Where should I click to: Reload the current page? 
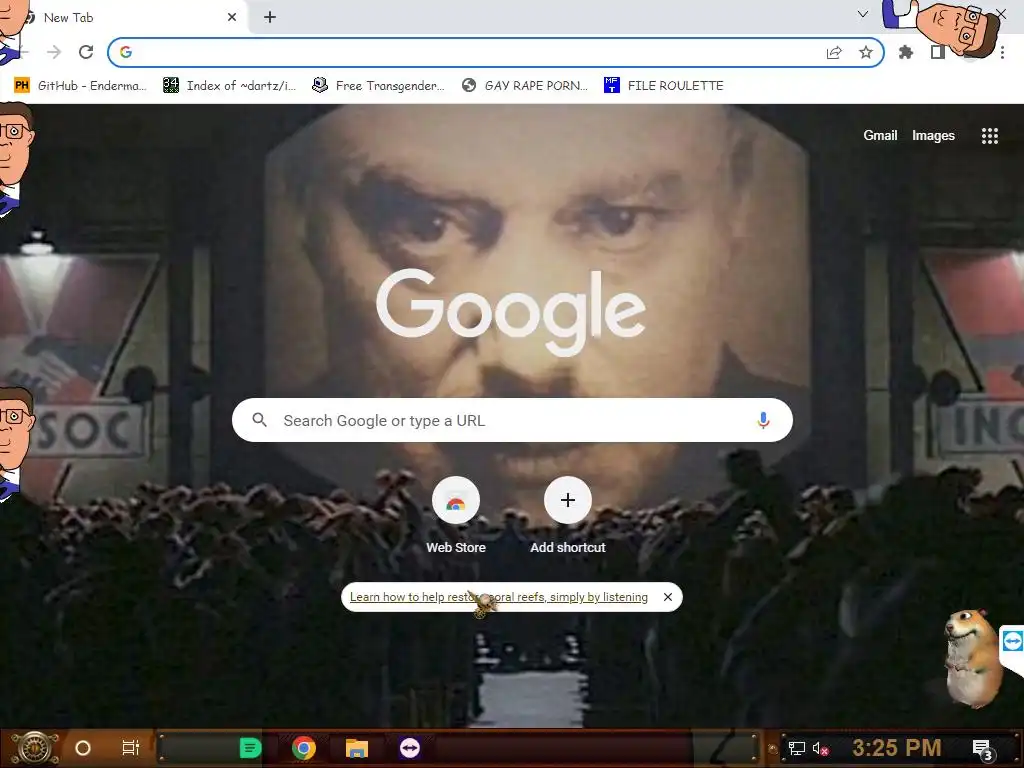[86, 52]
